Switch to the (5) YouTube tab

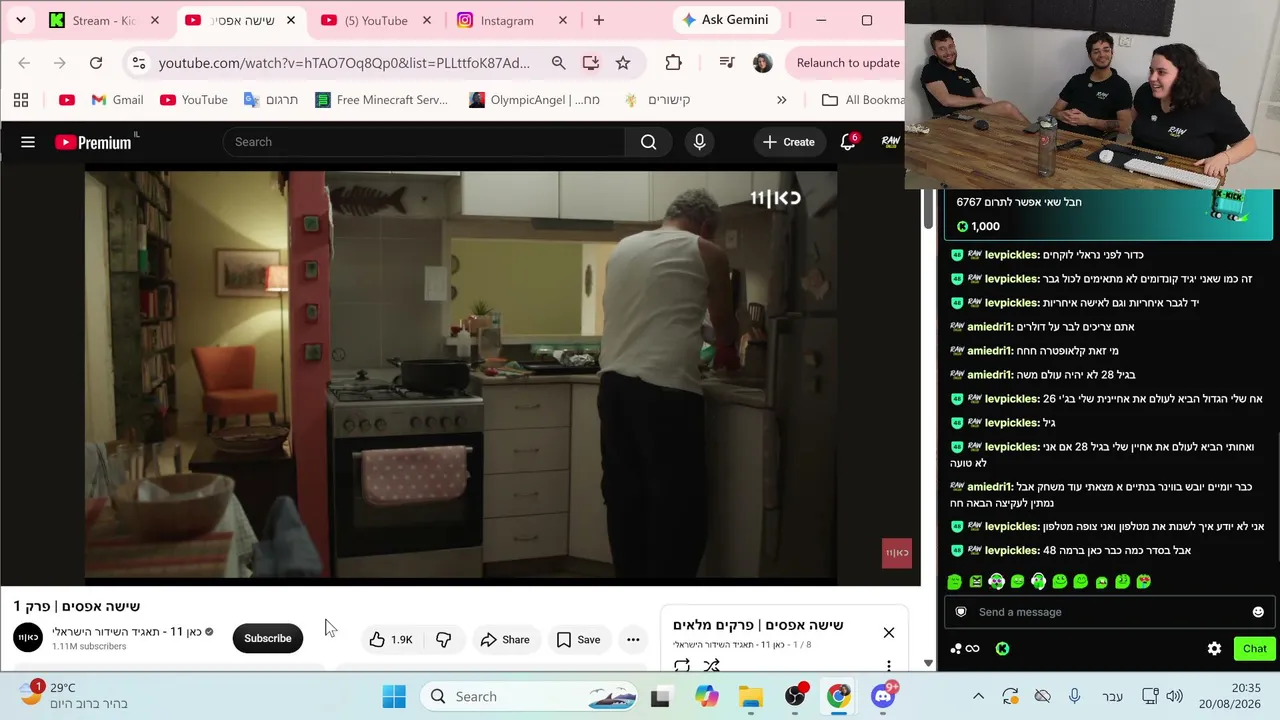click(x=376, y=20)
